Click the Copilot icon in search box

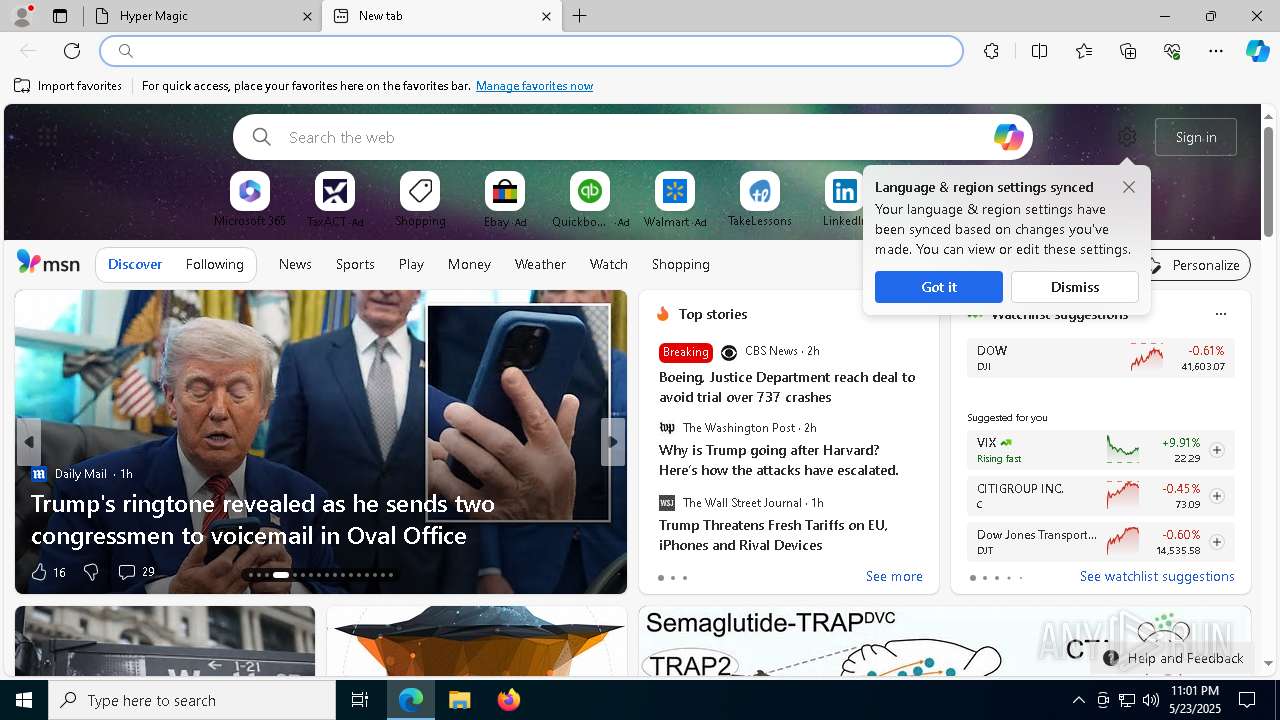pyautogui.click(x=1008, y=137)
